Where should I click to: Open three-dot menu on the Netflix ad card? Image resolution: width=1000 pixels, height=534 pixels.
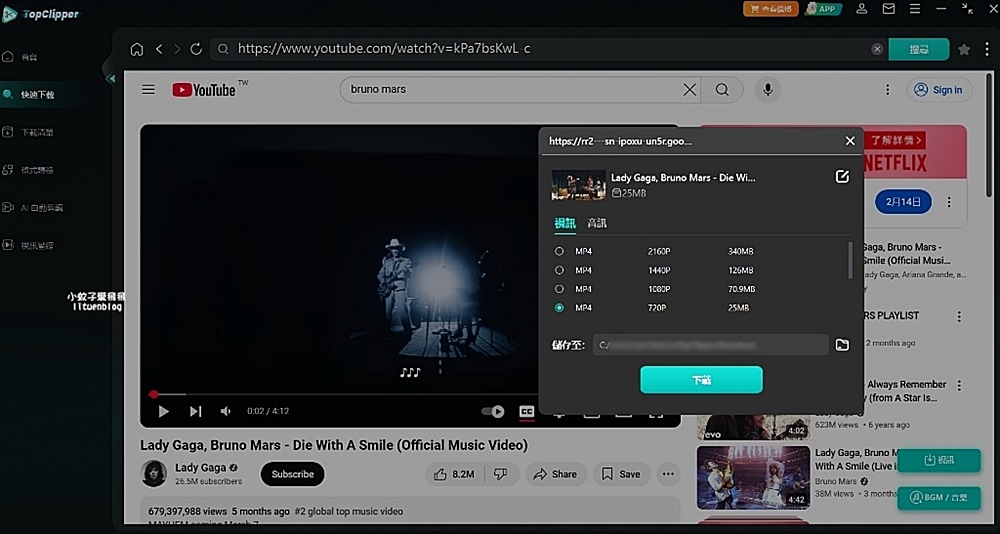pos(949,202)
